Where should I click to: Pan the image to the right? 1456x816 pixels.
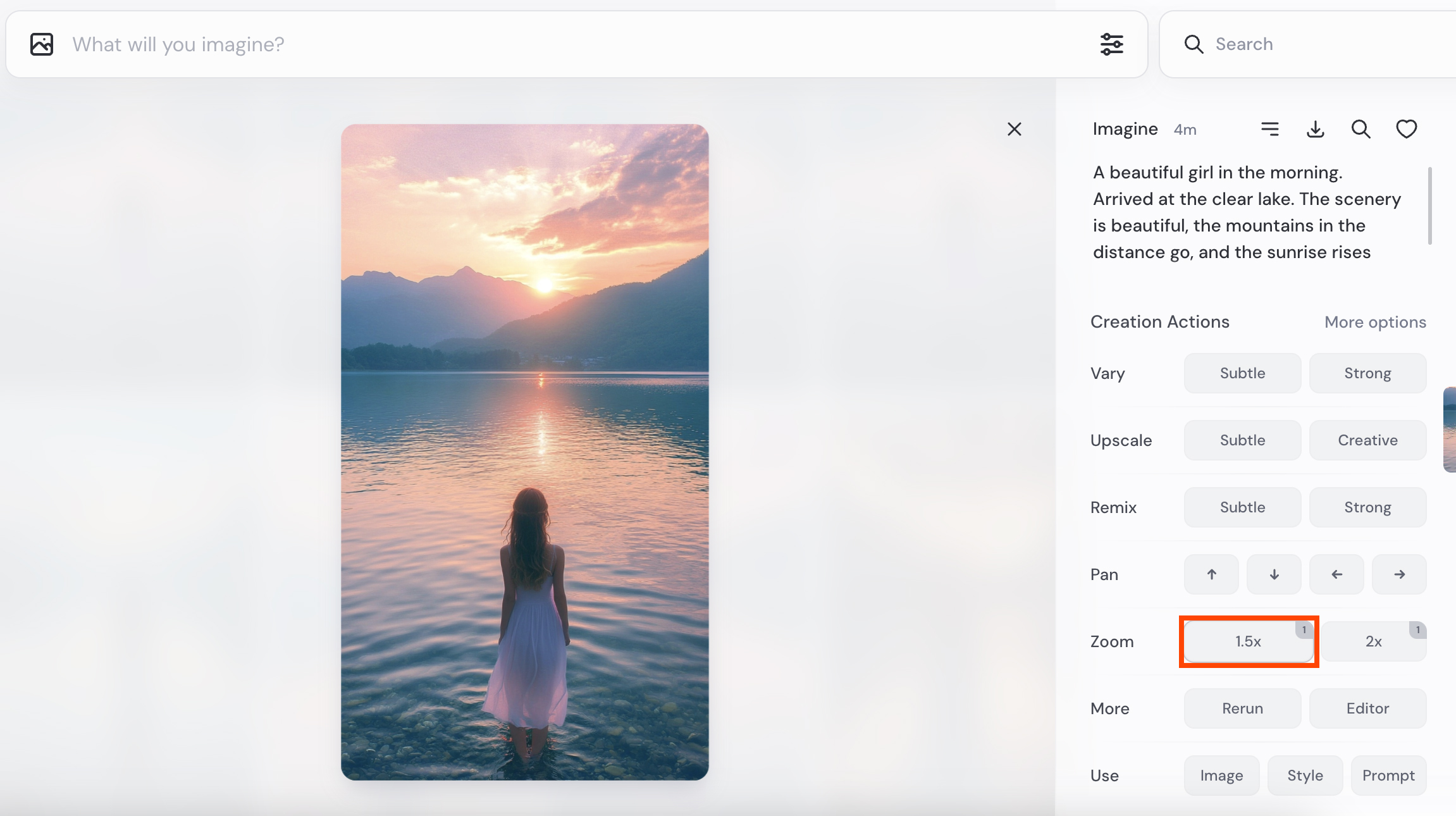(x=1399, y=574)
